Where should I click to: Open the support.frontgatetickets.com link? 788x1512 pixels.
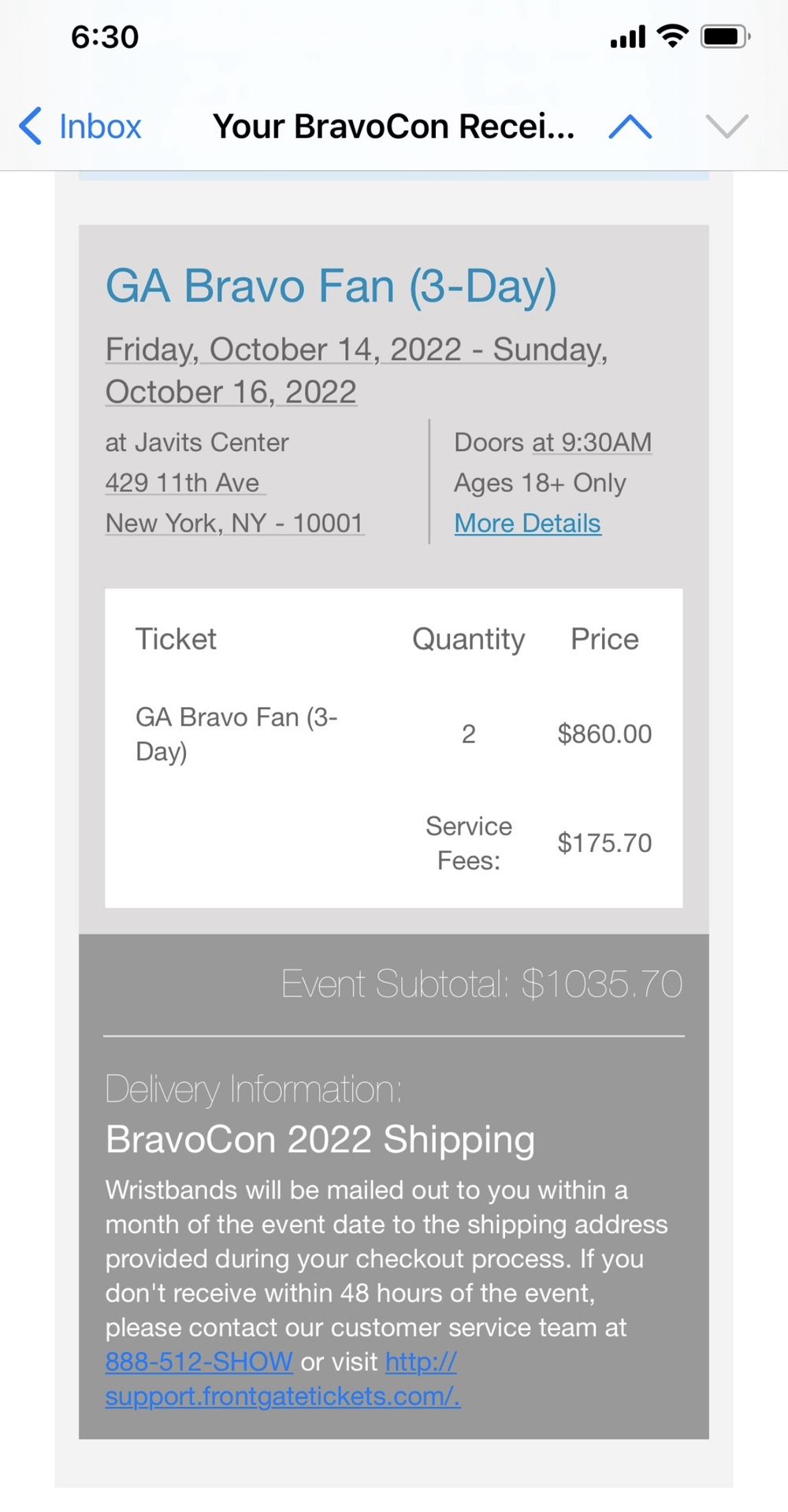click(282, 1395)
